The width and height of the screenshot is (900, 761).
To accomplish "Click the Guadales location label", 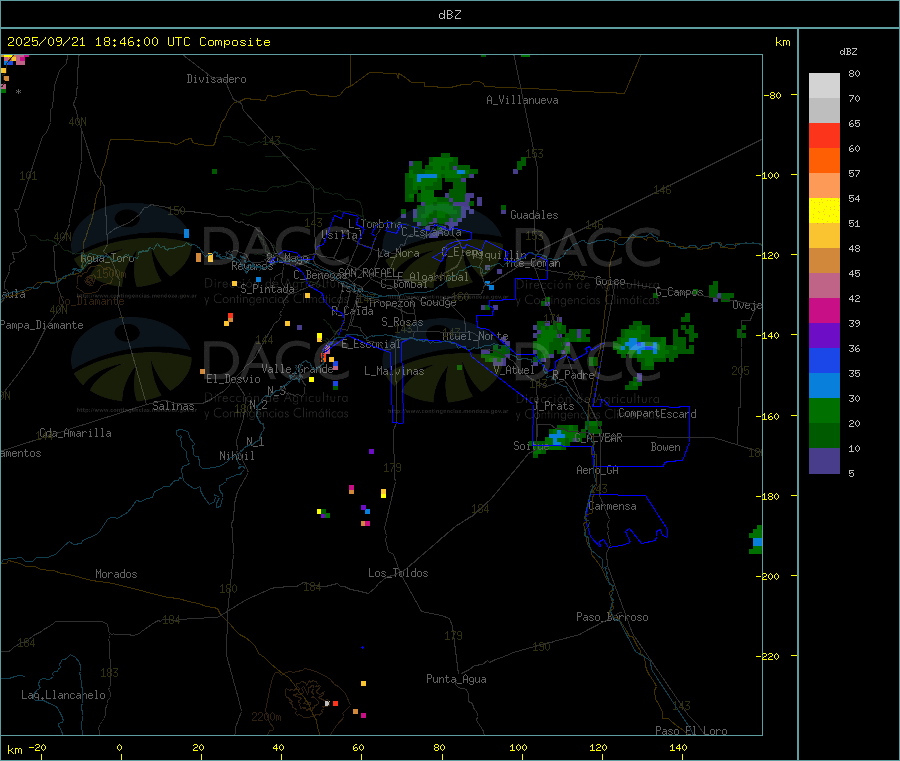I will coord(534,215).
